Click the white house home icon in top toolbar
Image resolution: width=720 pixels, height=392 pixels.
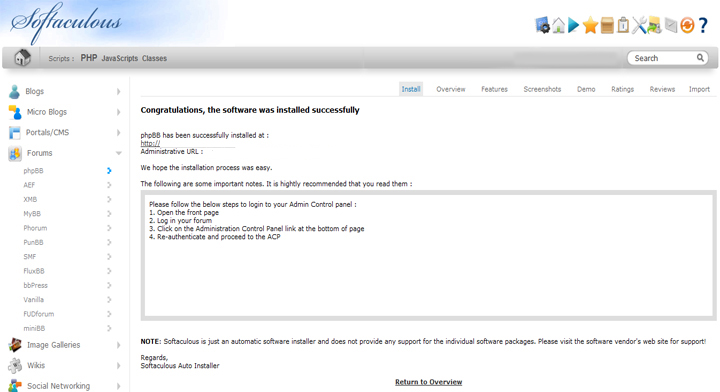[558, 25]
